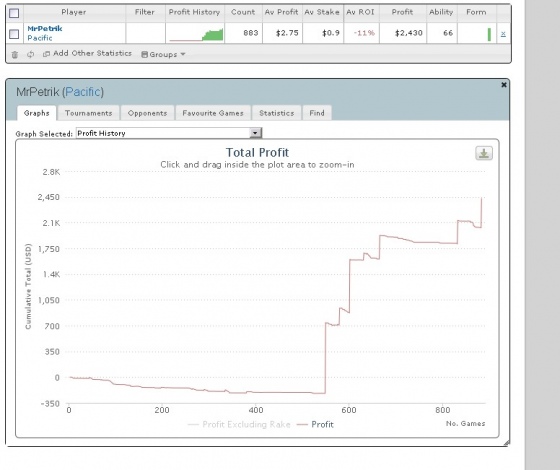Sort by Av ROI column header
This screenshot has width=560, height=470.
(x=360, y=12)
